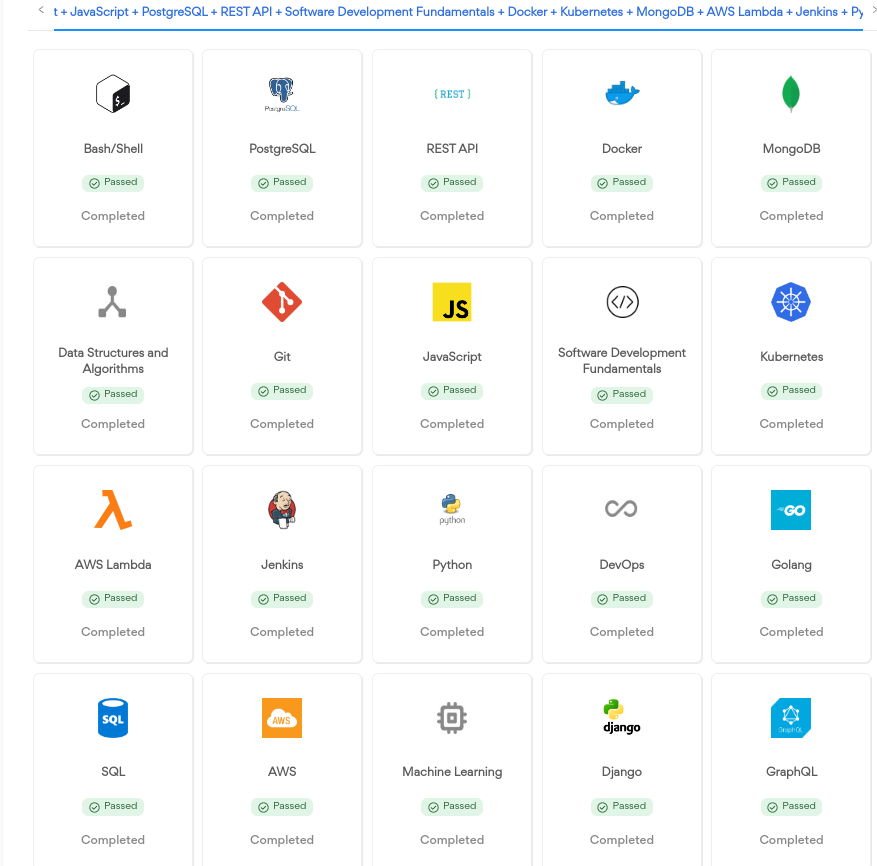Screen dimensions: 877x866
Task: Click the JavaScript JS icon
Action: click(x=452, y=302)
